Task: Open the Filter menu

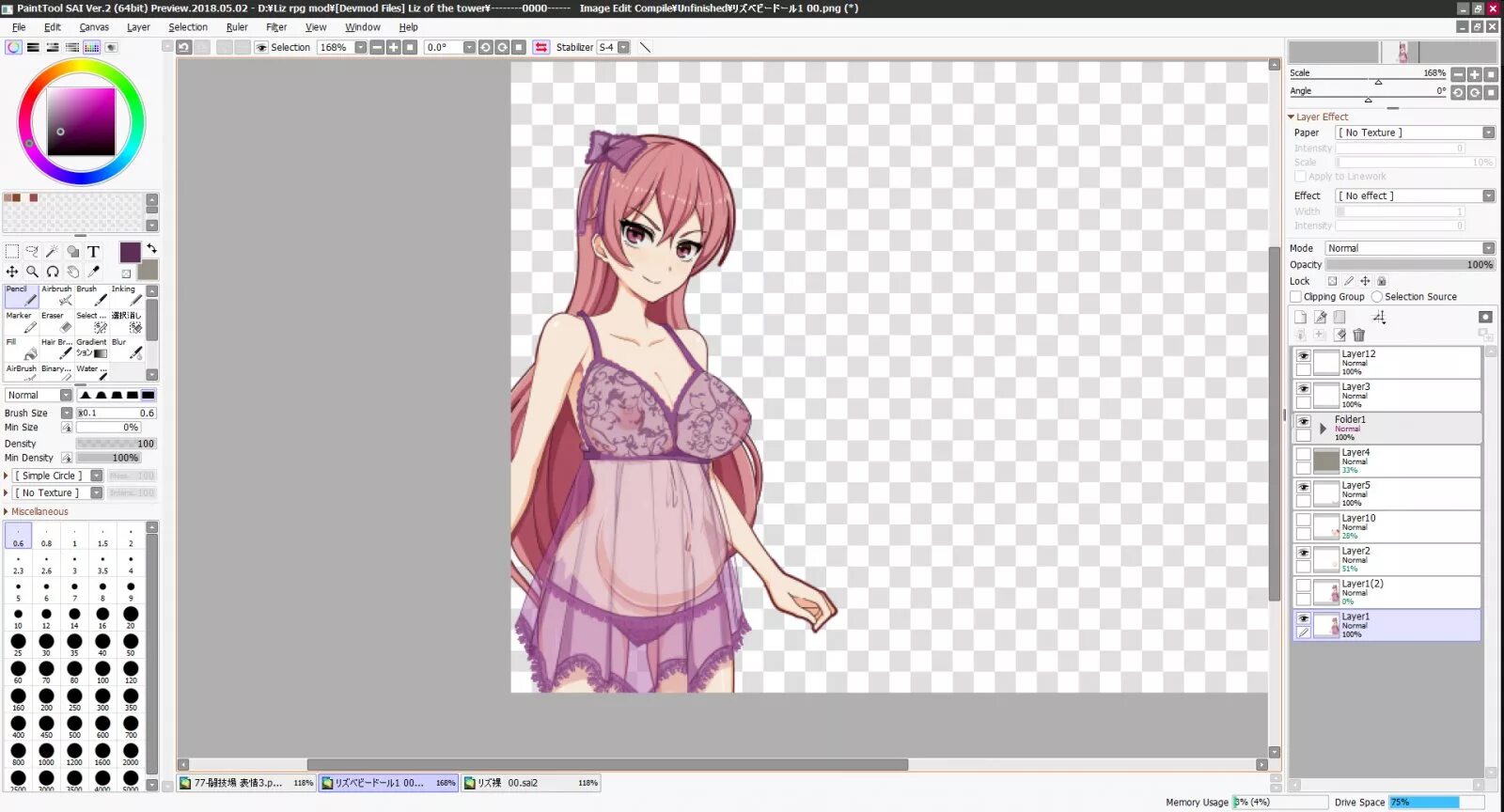Action: click(x=276, y=27)
